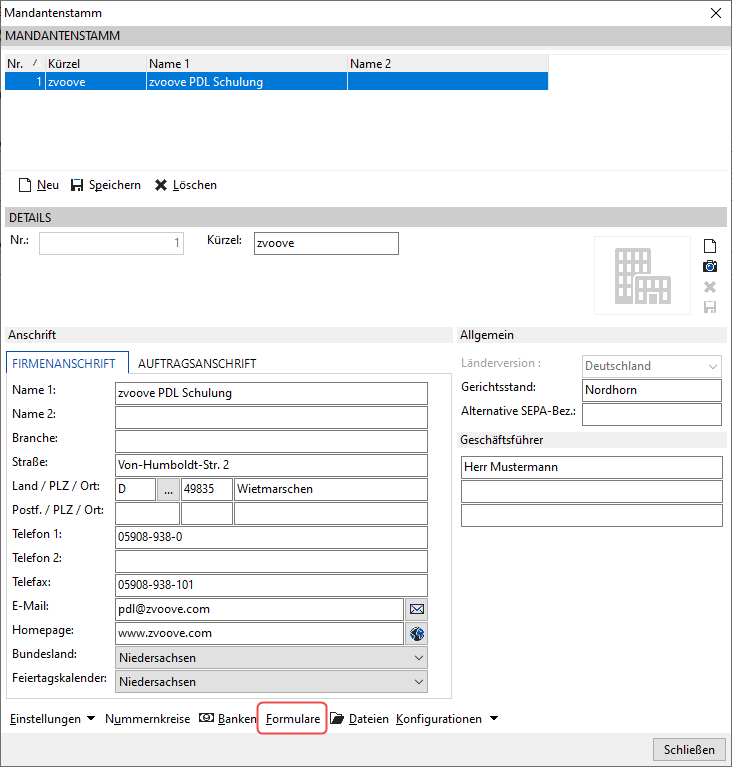The width and height of the screenshot is (732, 767).
Task: Click the Gerichtsstand field with Nordhorn
Action: pos(652,390)
